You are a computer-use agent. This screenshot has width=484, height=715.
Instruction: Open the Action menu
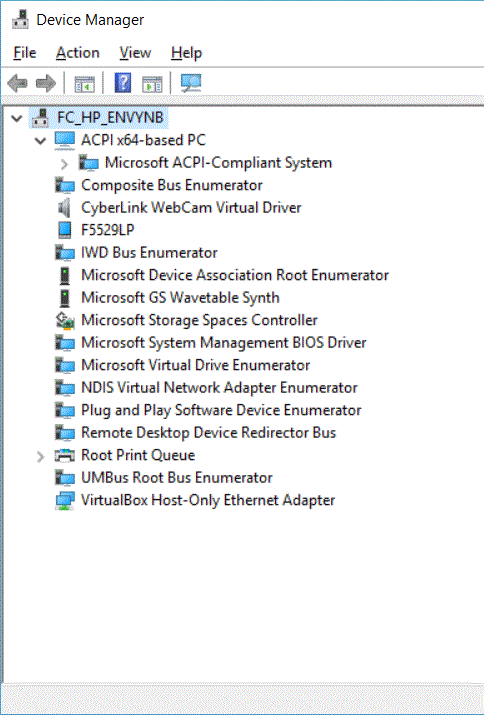tap(78, 53)
